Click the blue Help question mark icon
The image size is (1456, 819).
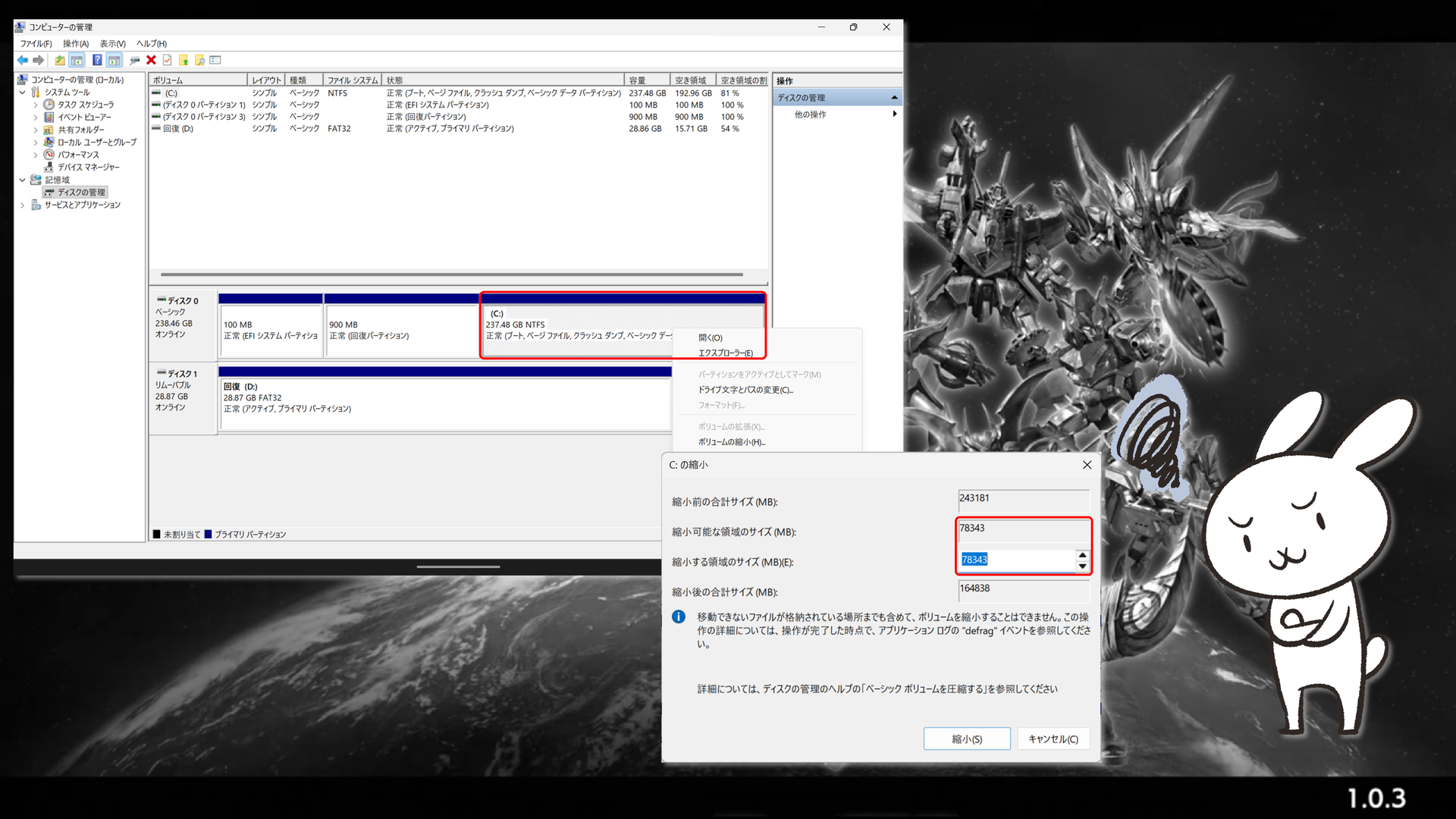pyautogui.click(x=97, y=60)
